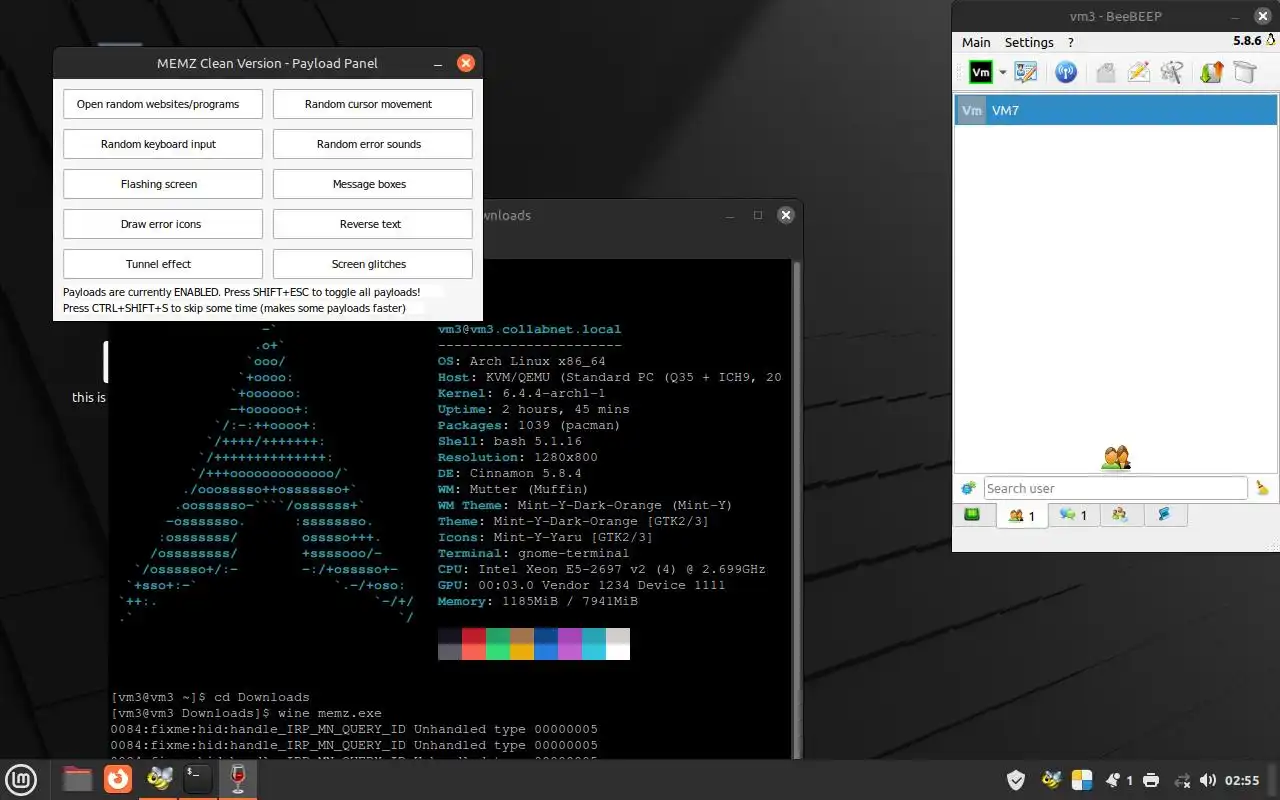Click Draw error icons payload button
Viewport: 1280px width, 800px height.
163,224
